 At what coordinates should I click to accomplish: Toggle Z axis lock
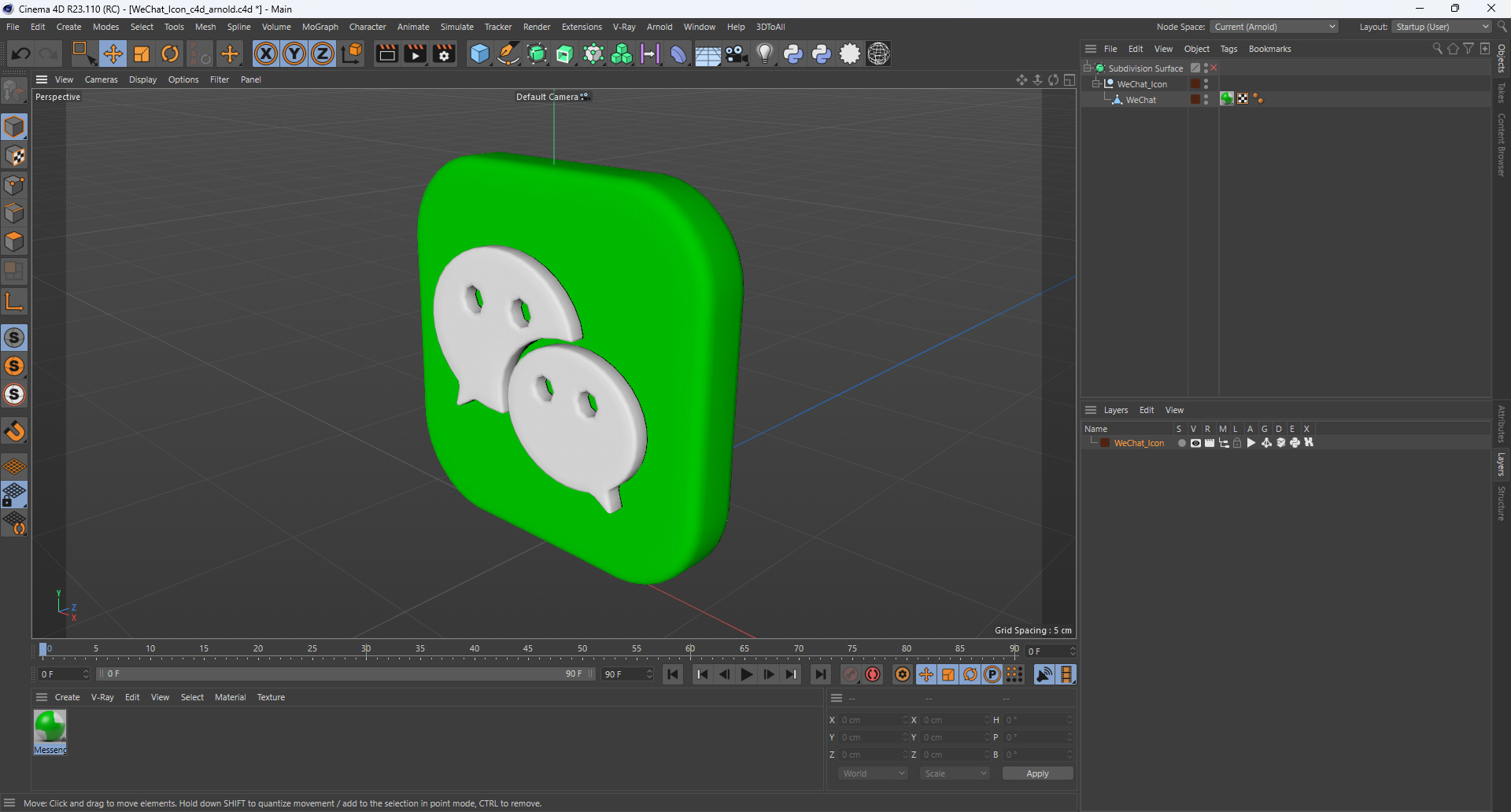323,54
